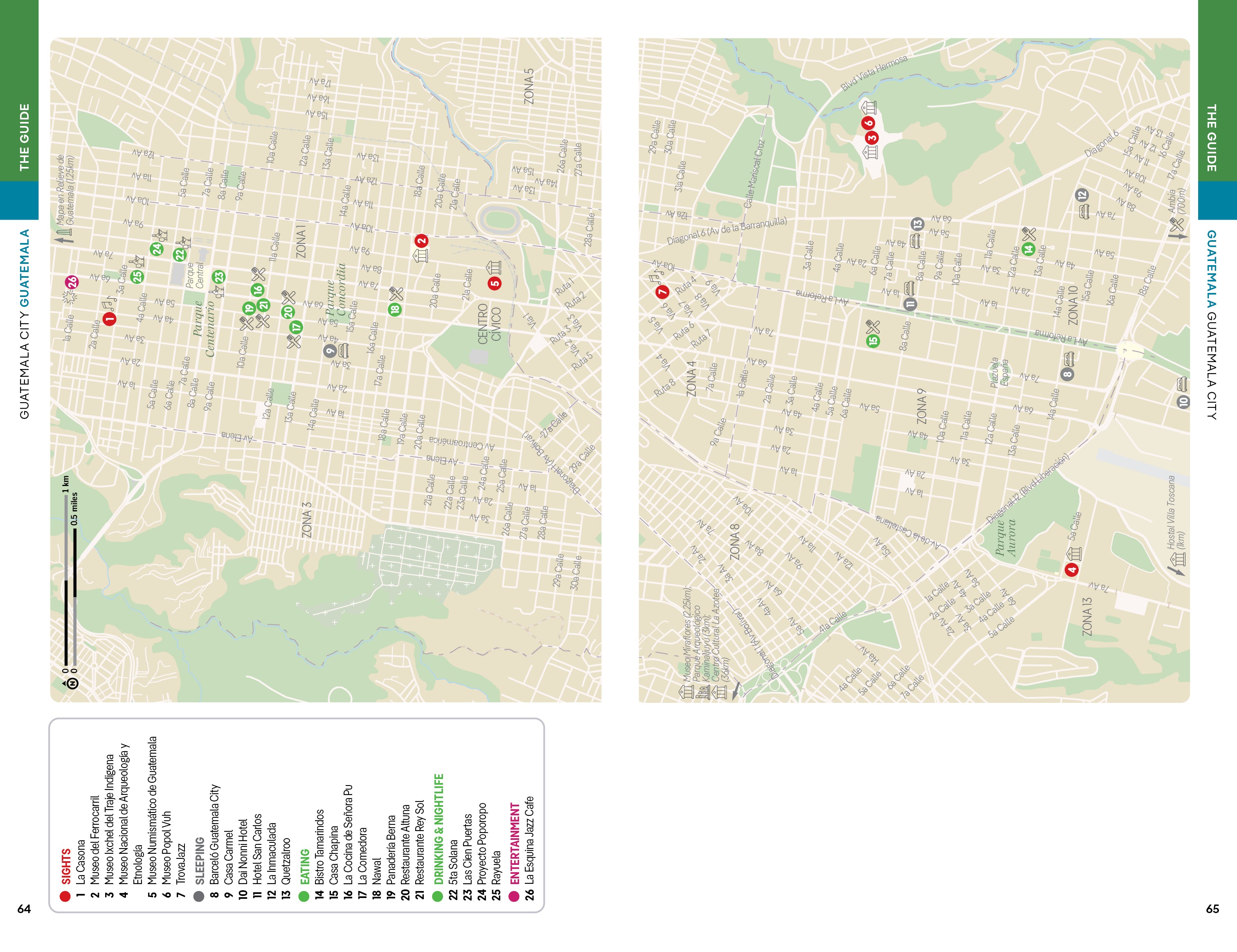1237x952 pixels.
Task: Click the red Sights legend dot
Action: pyautogui.click(x=65, y=896)
